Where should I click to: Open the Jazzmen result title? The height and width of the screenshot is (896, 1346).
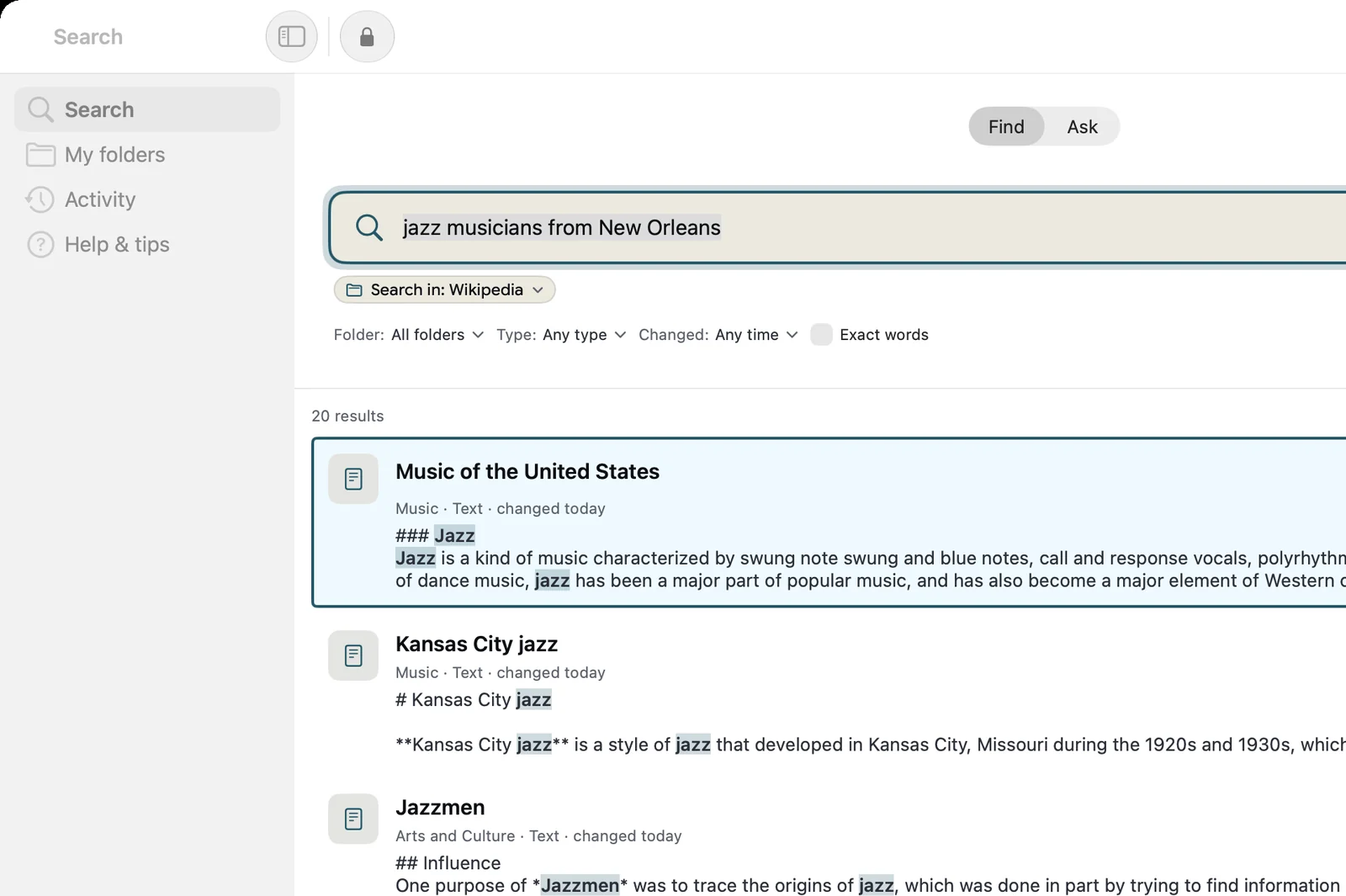(x=440, y=807)
